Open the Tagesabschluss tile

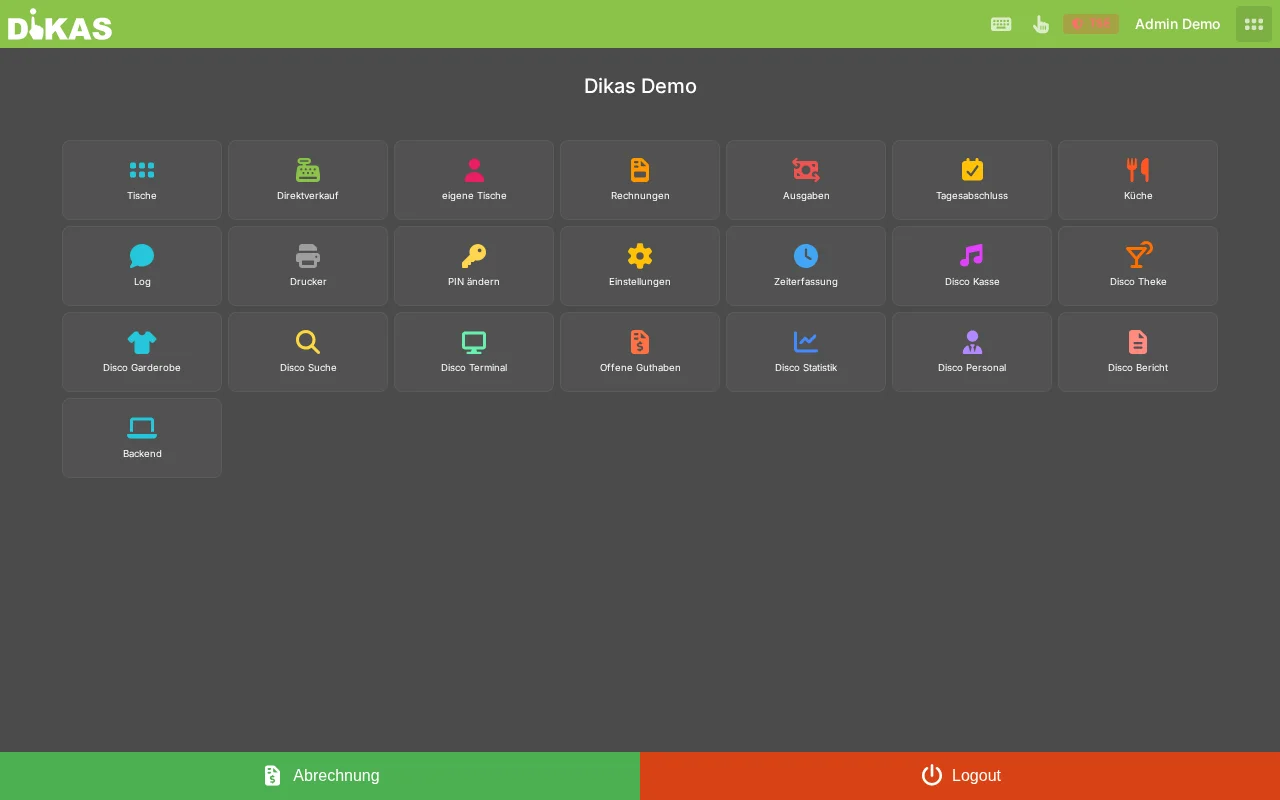tap(972, 180)
